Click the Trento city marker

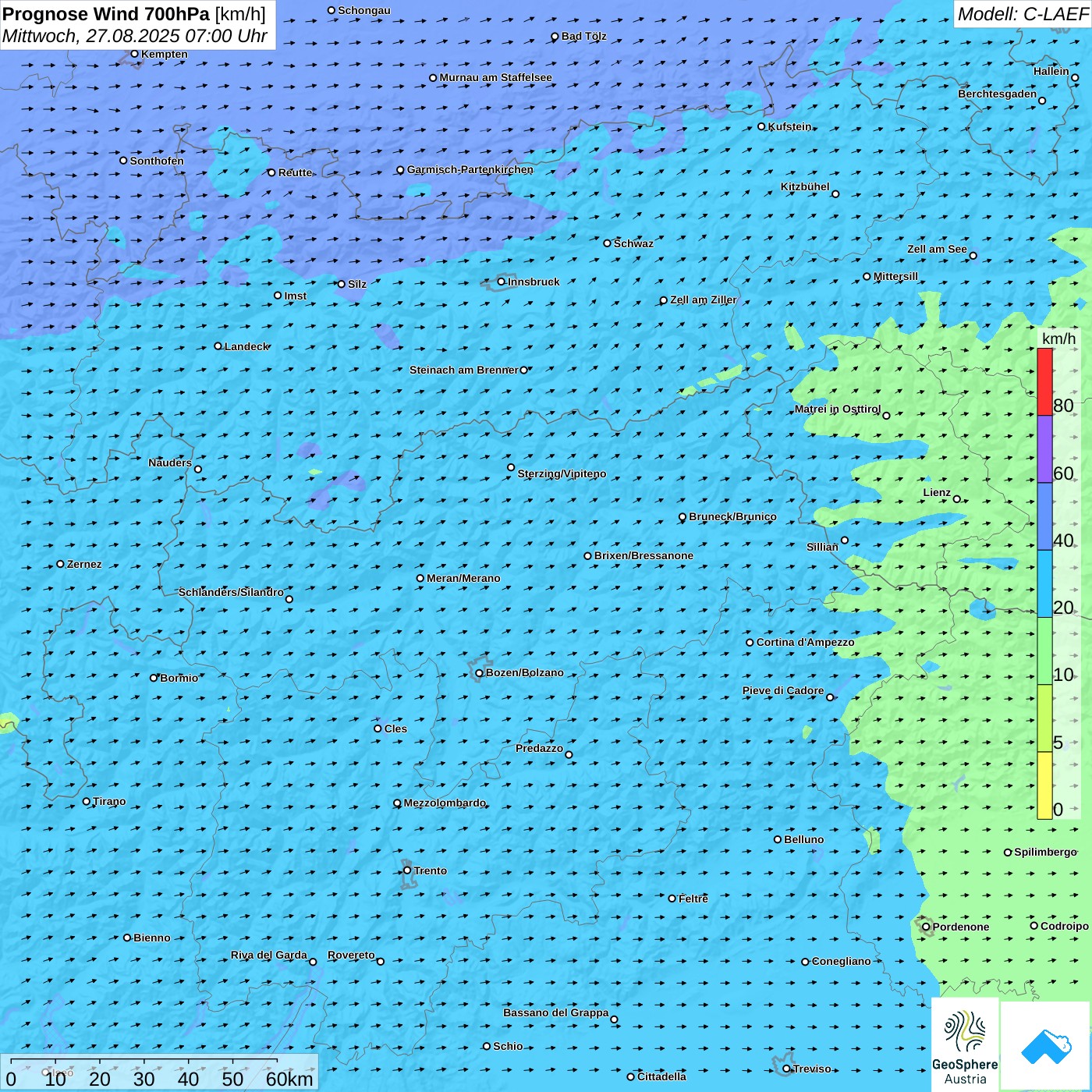[407, 870]
